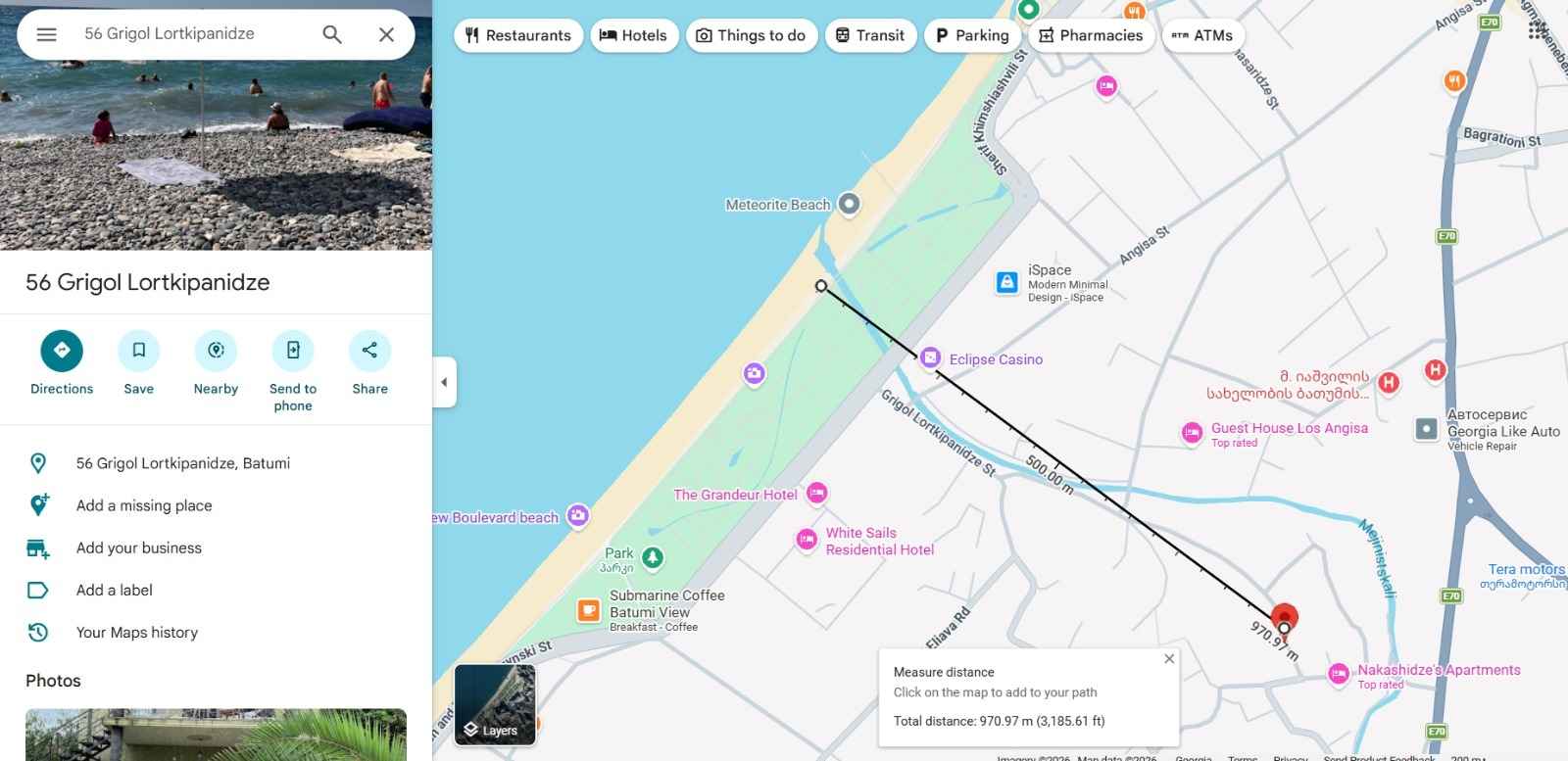Screen dimensions: 1568x761
Task: Filter map by Hotels
Action: (633, 35)
